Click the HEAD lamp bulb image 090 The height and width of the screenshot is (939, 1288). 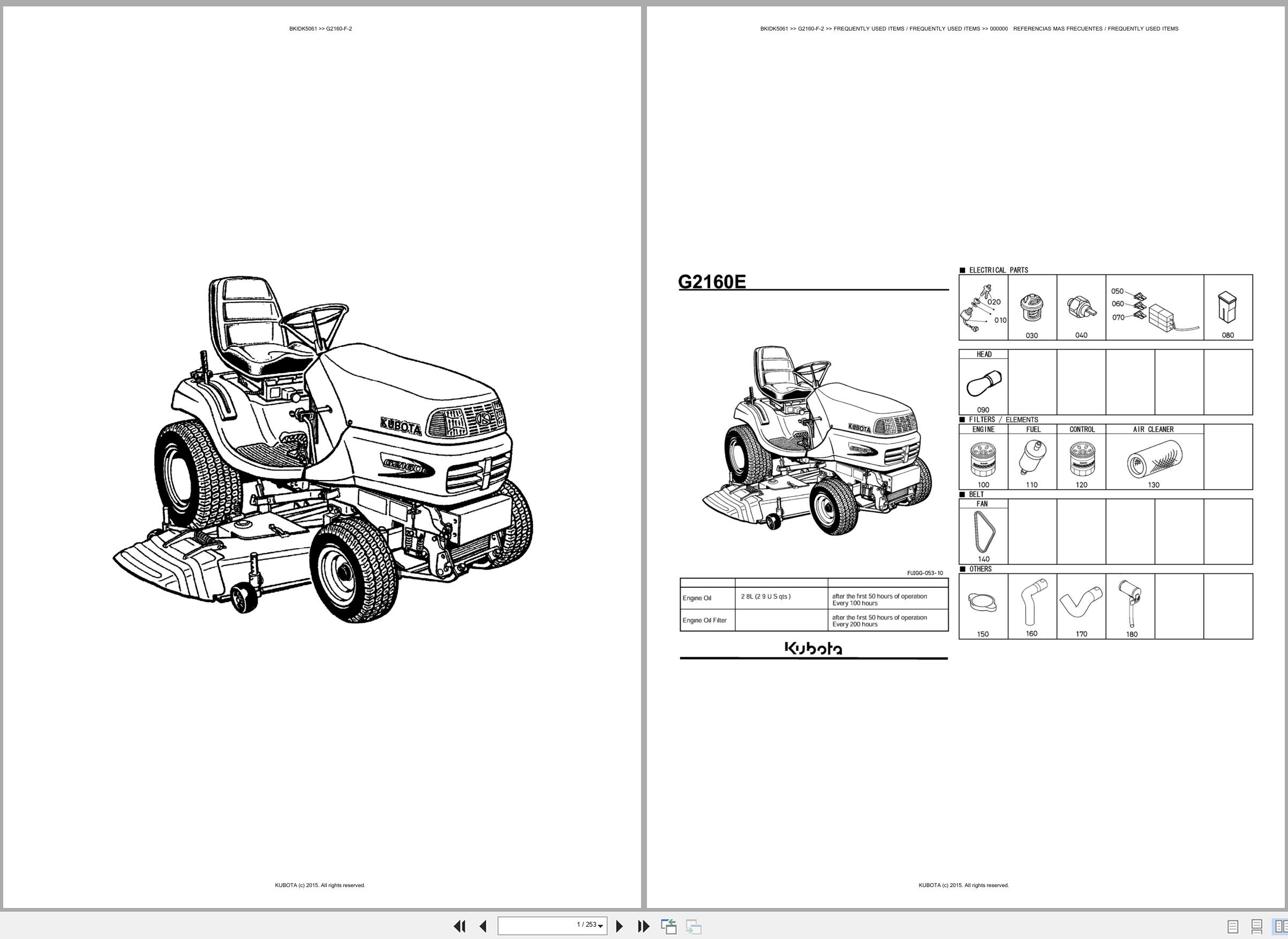pos(984,384)
